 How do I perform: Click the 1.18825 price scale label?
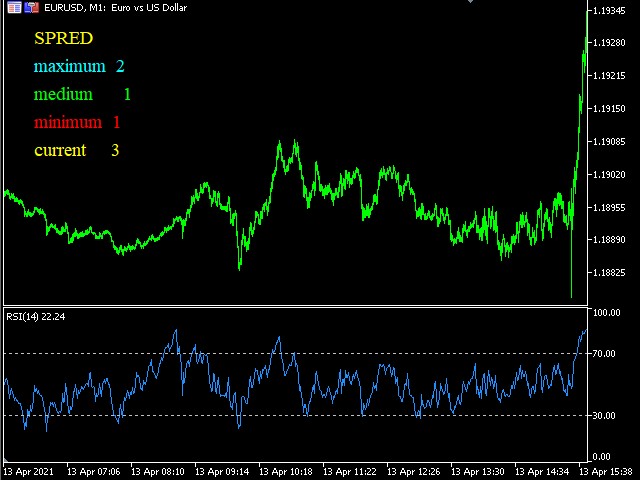tap(609, 273)
